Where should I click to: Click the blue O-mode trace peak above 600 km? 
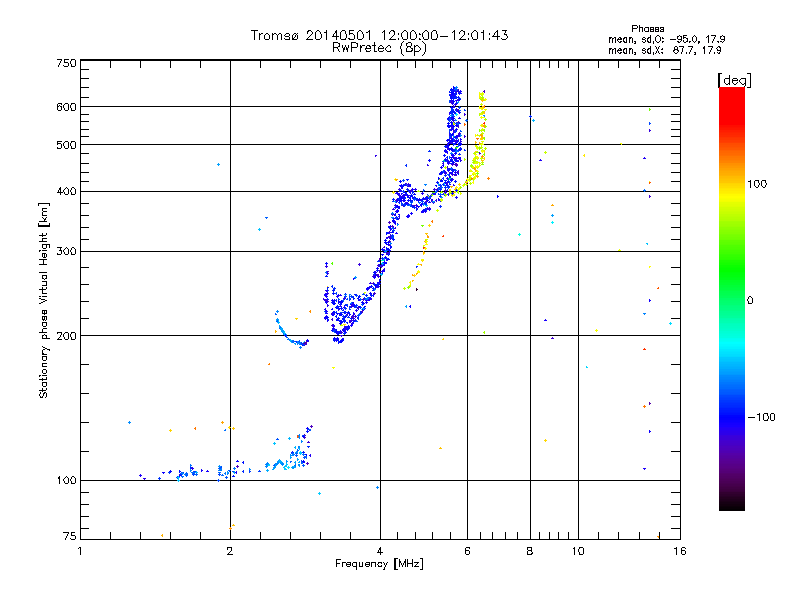[455, 94]
